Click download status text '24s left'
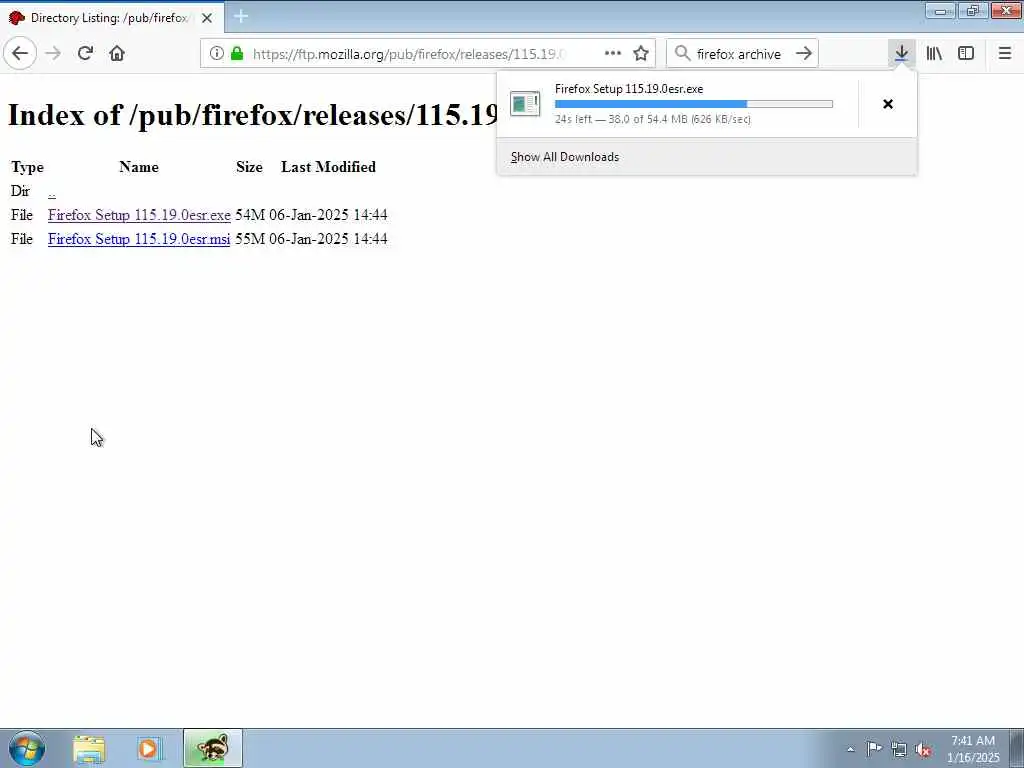Screen dimensions: 1024x768 pyautogui.click(x=573, y=120)
